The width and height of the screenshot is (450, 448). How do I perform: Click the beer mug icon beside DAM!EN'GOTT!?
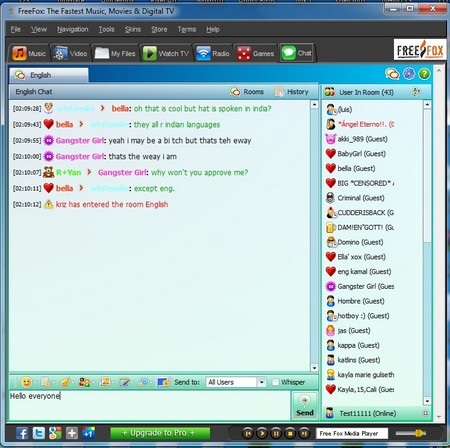(x=330, y=227)
